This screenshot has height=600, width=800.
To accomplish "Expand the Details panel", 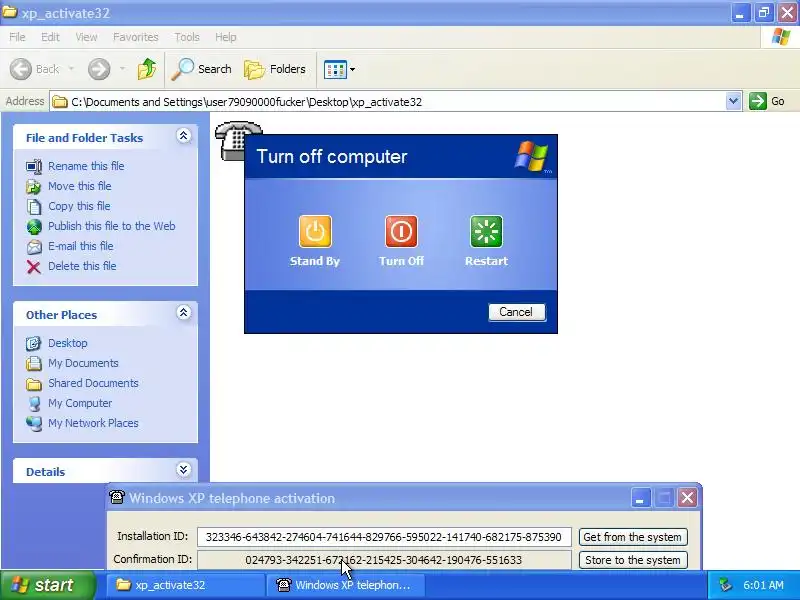I will [184, 469].
